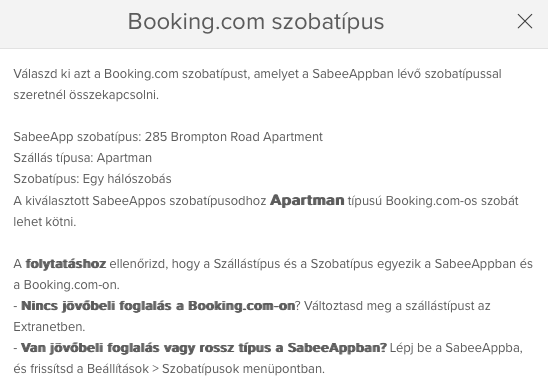
Task: Click the bold 'folytatáshoz' word
Action: coord(66,263)
